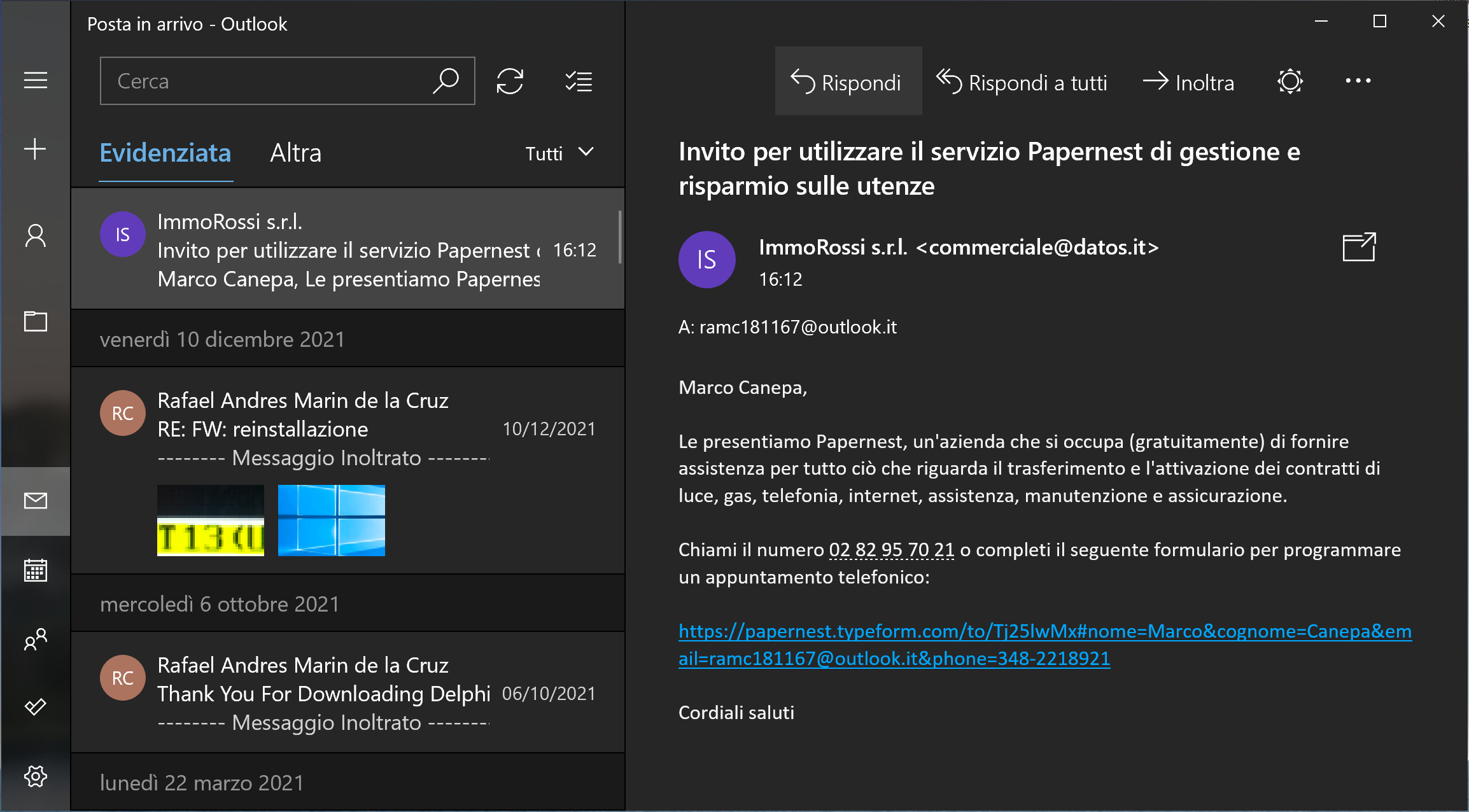Click recipient ramc181167@outlook.it
This screenshot has width=1469, height=812.
798,327
